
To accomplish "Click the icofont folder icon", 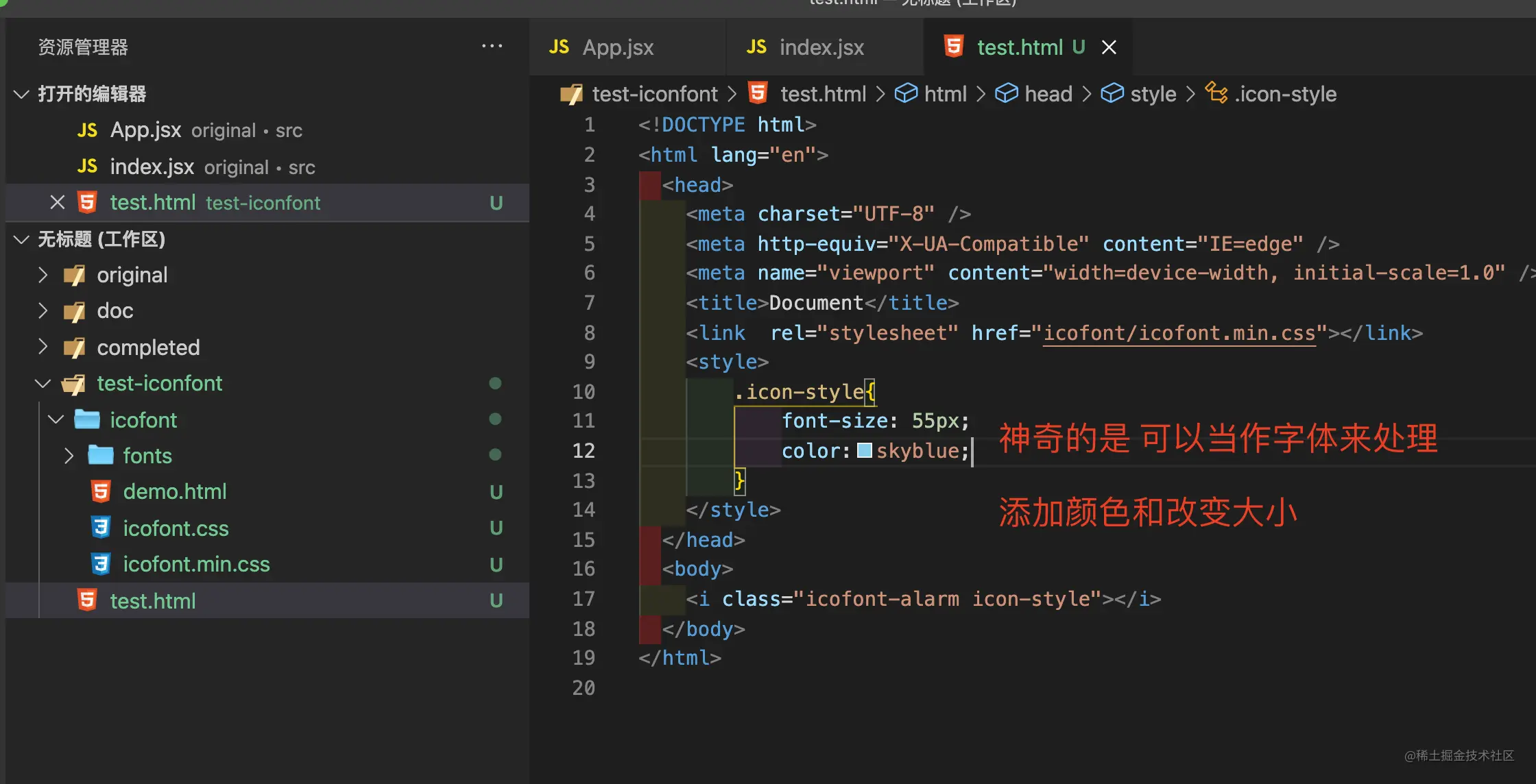I will (87, 419).
